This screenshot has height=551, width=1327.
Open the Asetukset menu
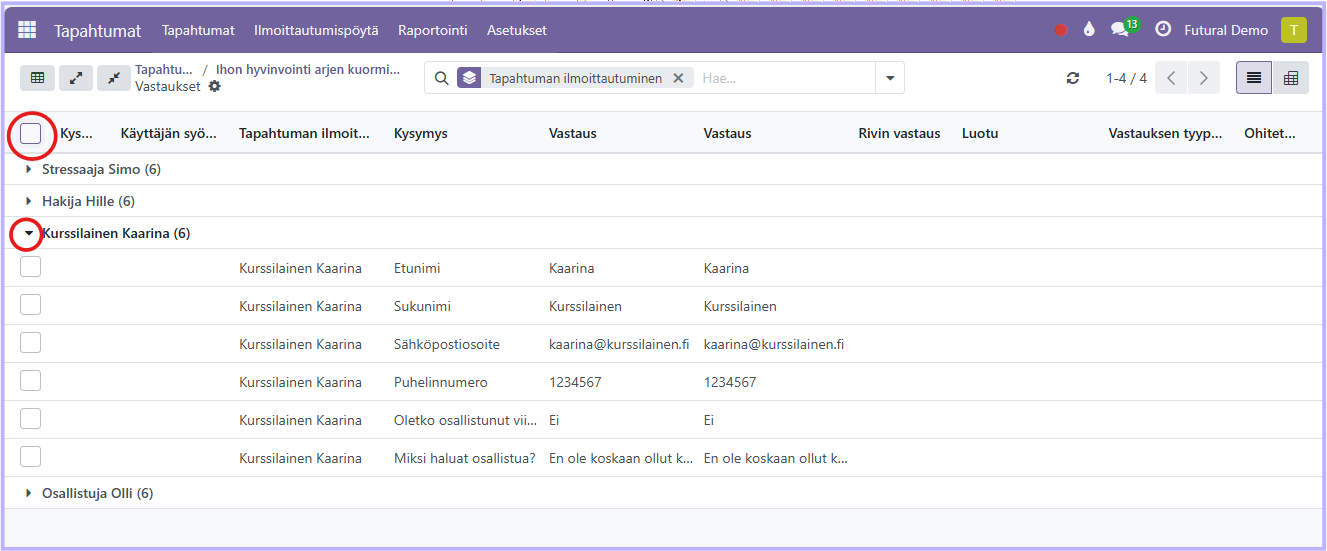point(516,30)
